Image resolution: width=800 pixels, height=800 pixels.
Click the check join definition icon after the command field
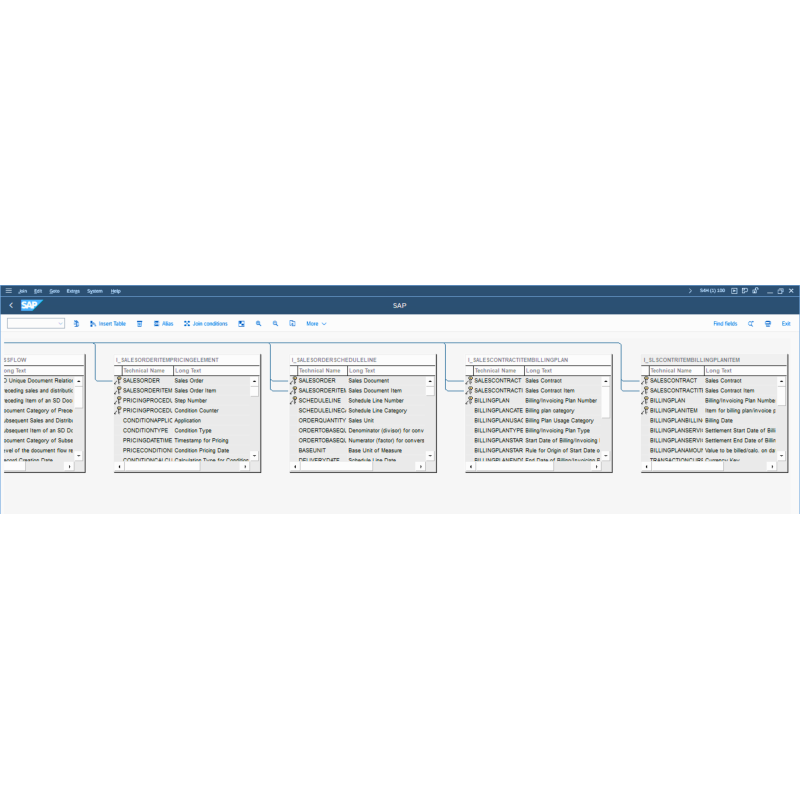(76, 323)
